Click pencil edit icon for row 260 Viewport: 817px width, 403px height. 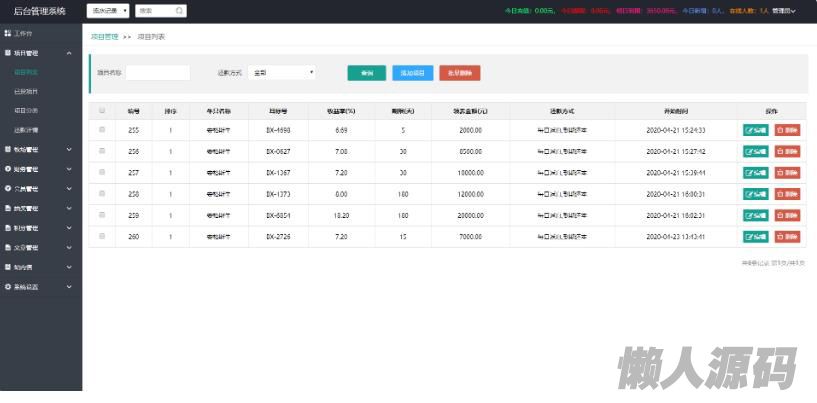click(750, 237)
